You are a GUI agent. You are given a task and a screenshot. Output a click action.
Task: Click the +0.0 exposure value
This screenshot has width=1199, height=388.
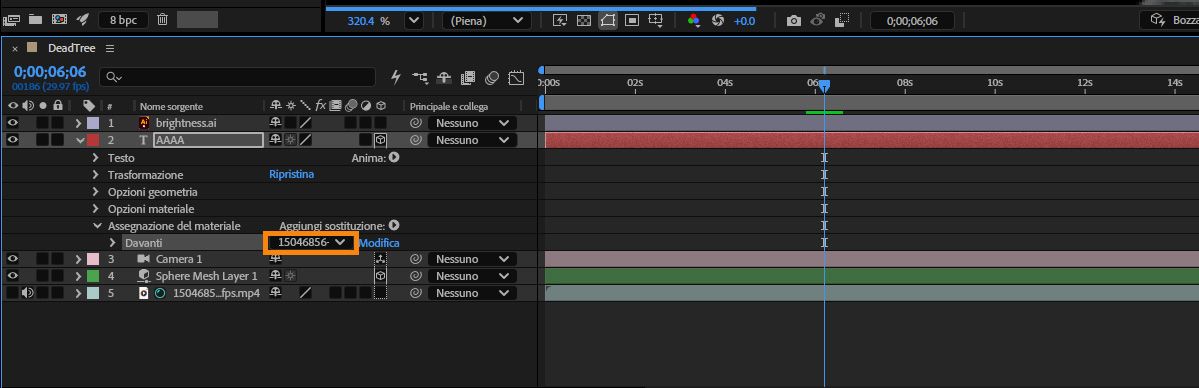click(x=744, y=21)
